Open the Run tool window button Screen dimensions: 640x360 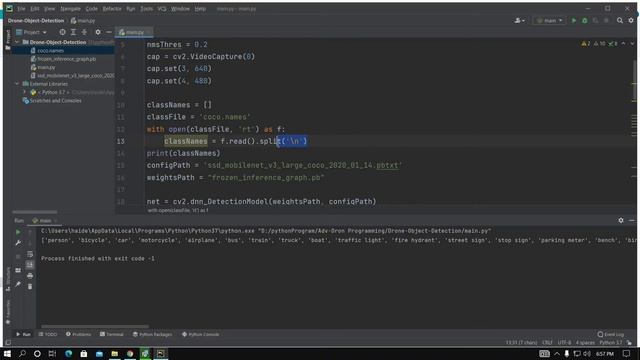pos(23,334)
